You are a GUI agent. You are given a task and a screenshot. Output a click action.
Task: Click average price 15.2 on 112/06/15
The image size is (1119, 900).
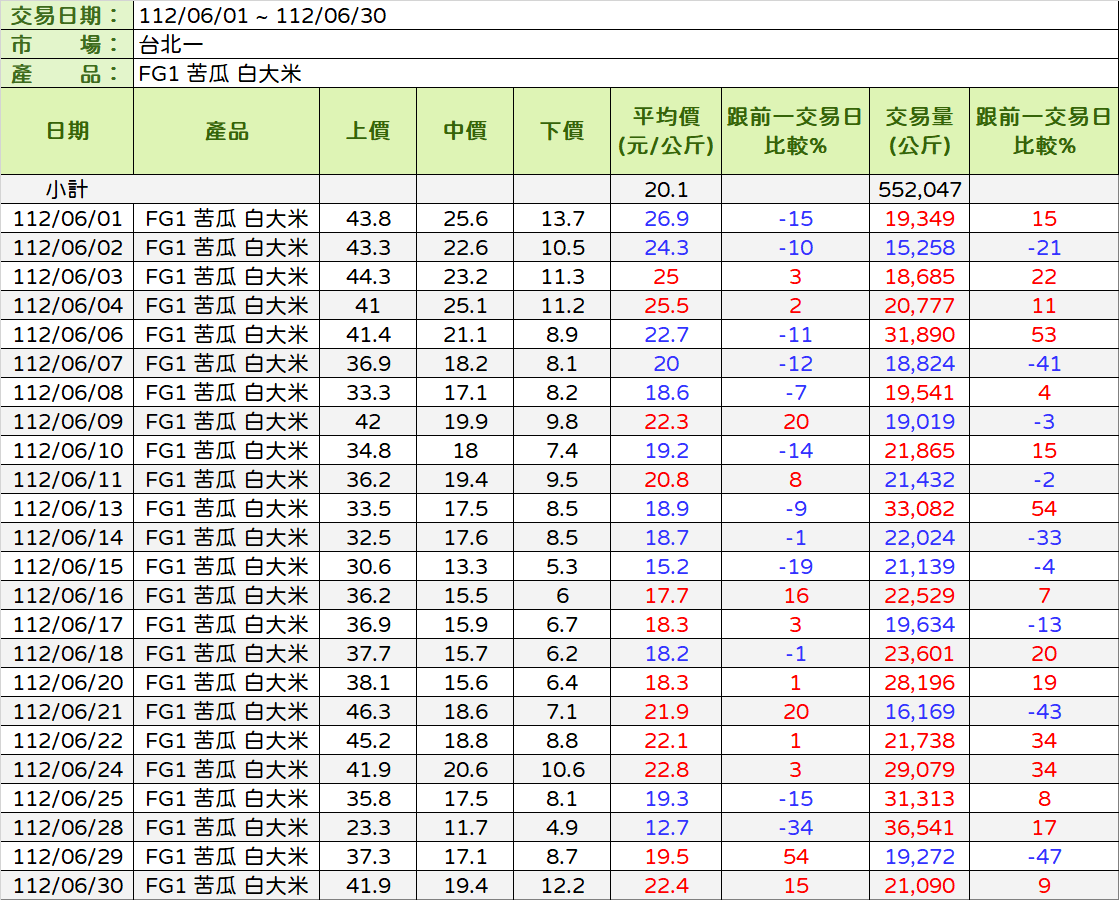click(666, 567)
